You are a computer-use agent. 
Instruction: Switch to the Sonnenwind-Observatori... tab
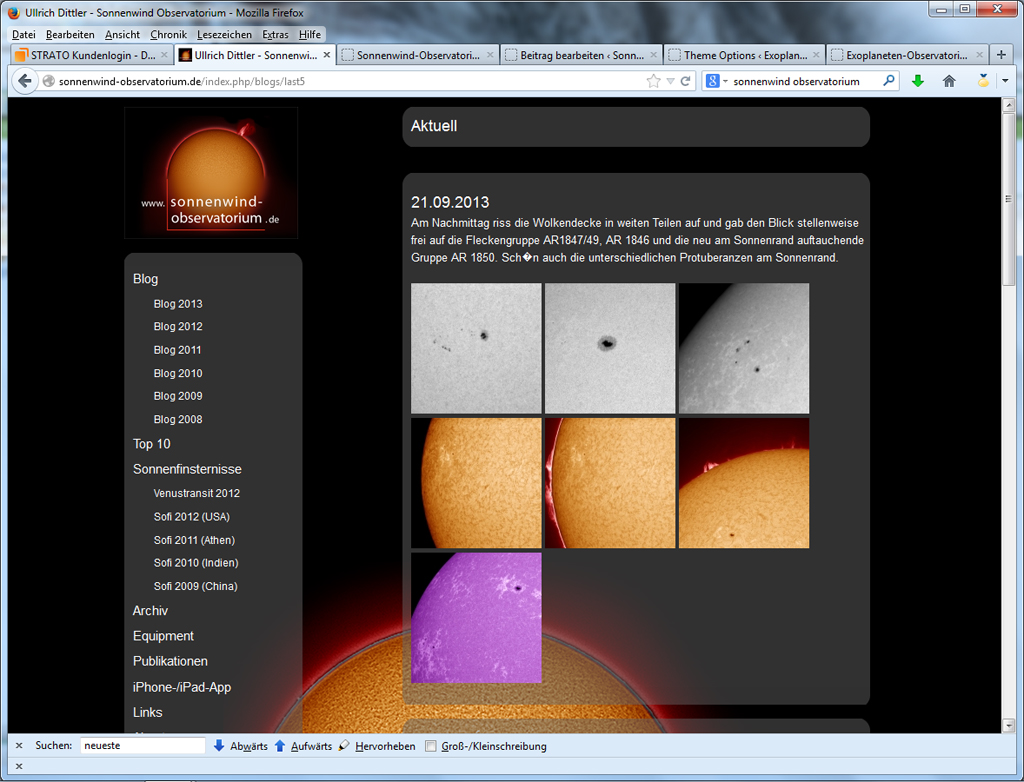pyautogui.click(x=418, y=55)
